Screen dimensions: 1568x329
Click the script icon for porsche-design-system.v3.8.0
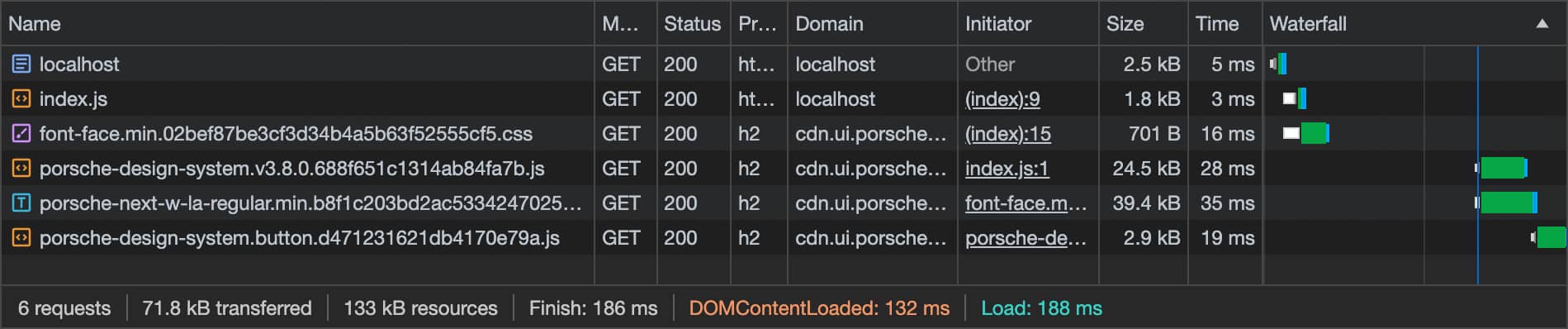point(21,168)
